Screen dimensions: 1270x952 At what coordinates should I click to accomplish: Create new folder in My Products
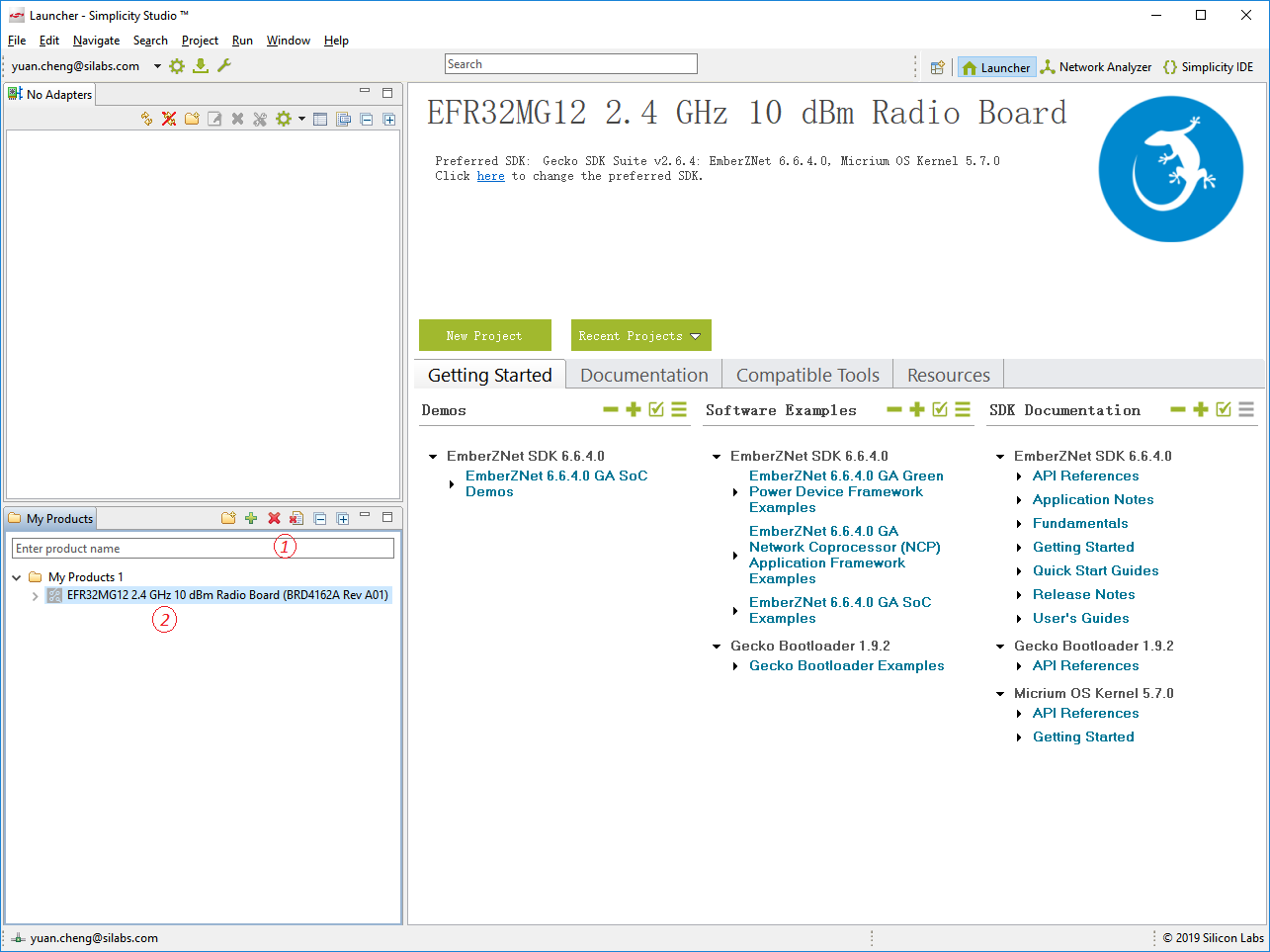228,518
